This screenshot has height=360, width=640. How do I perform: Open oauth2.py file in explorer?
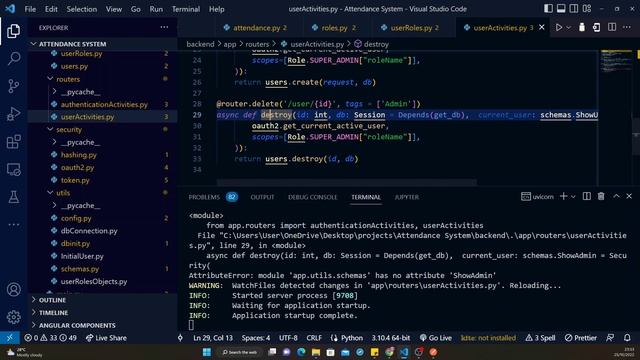(77, 167)
